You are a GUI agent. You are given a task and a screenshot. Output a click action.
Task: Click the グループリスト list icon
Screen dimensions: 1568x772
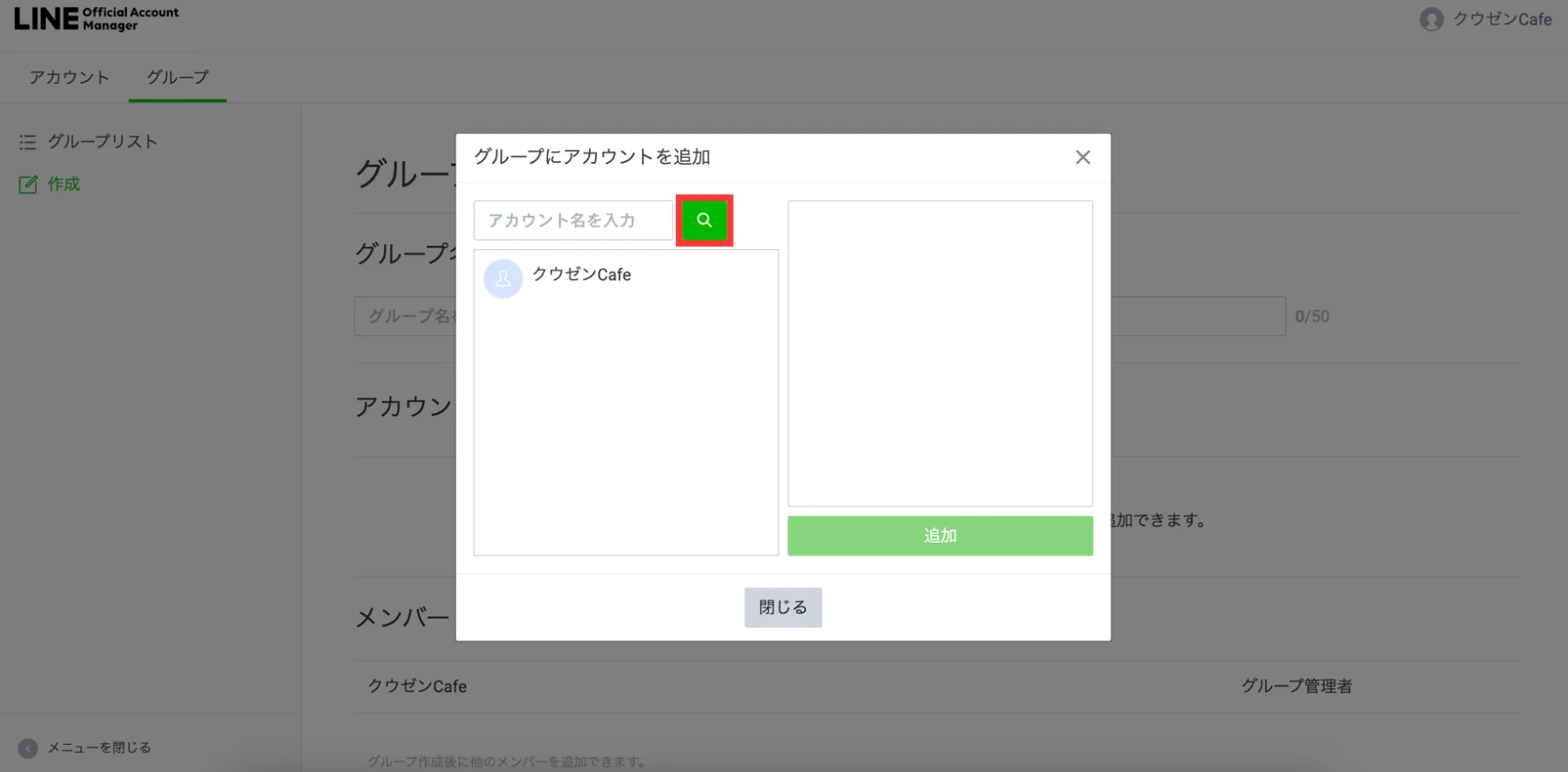(28, 142)
